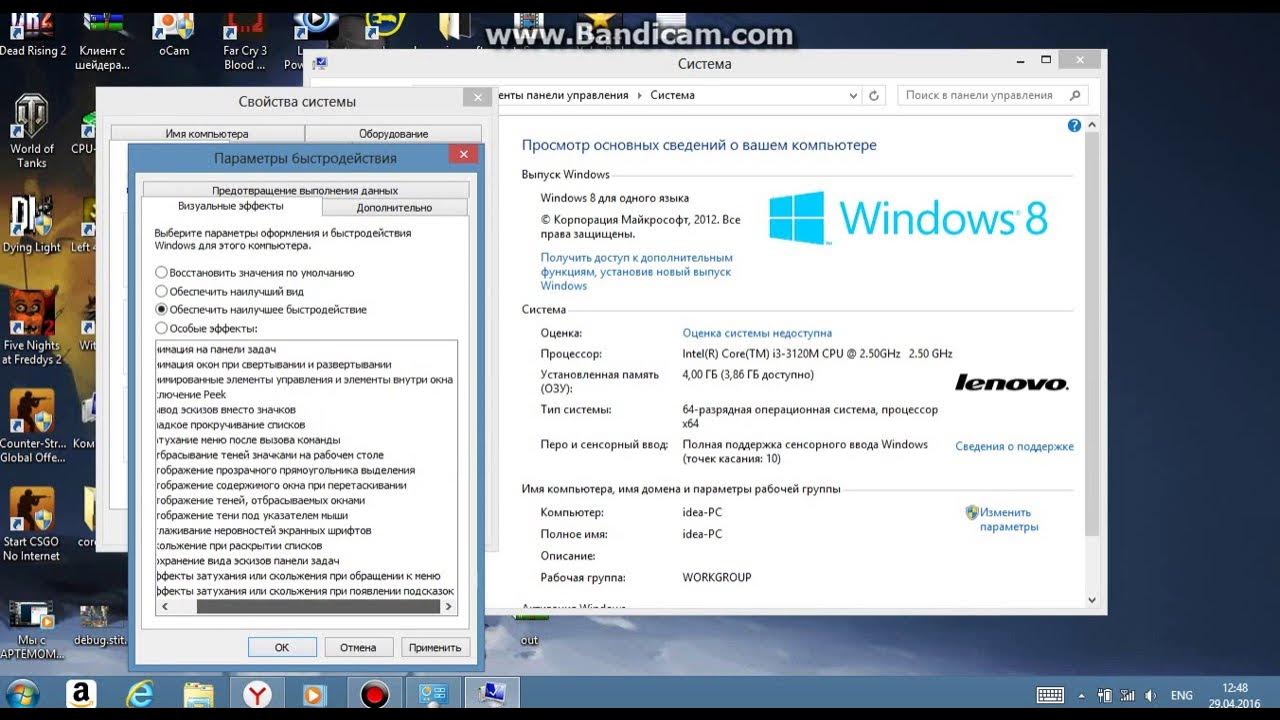Show hidden tray icons arrow
Viewport: 1280px width, 720px height.
(x=1081, y=695)
